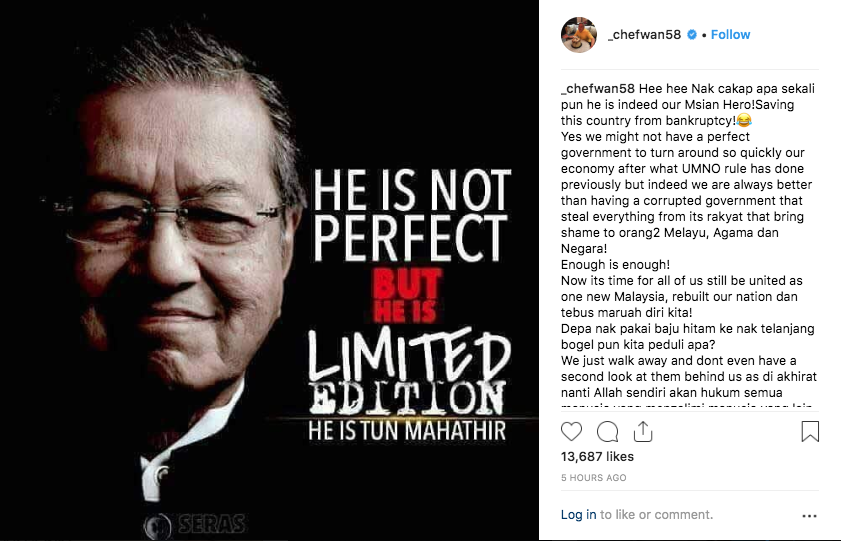Click the blue verified badge
Screen dimensions: 841x541
point(692,35)
